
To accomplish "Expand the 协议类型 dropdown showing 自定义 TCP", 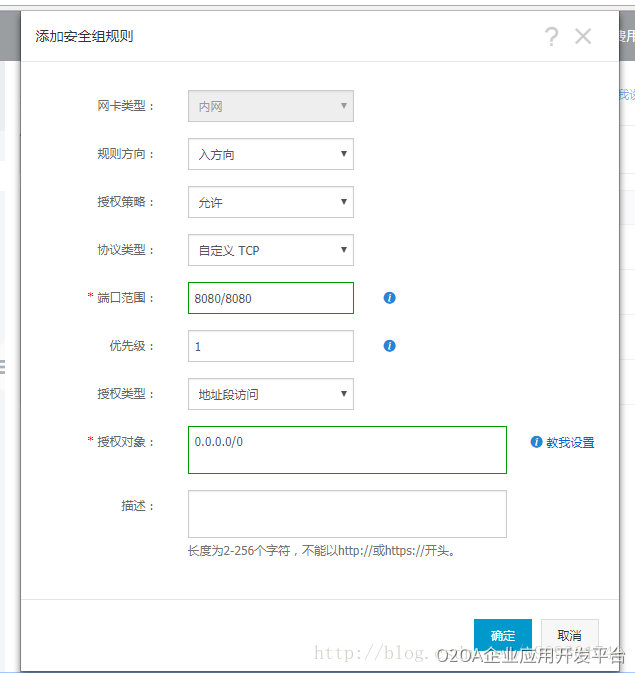I will point(270,250).
